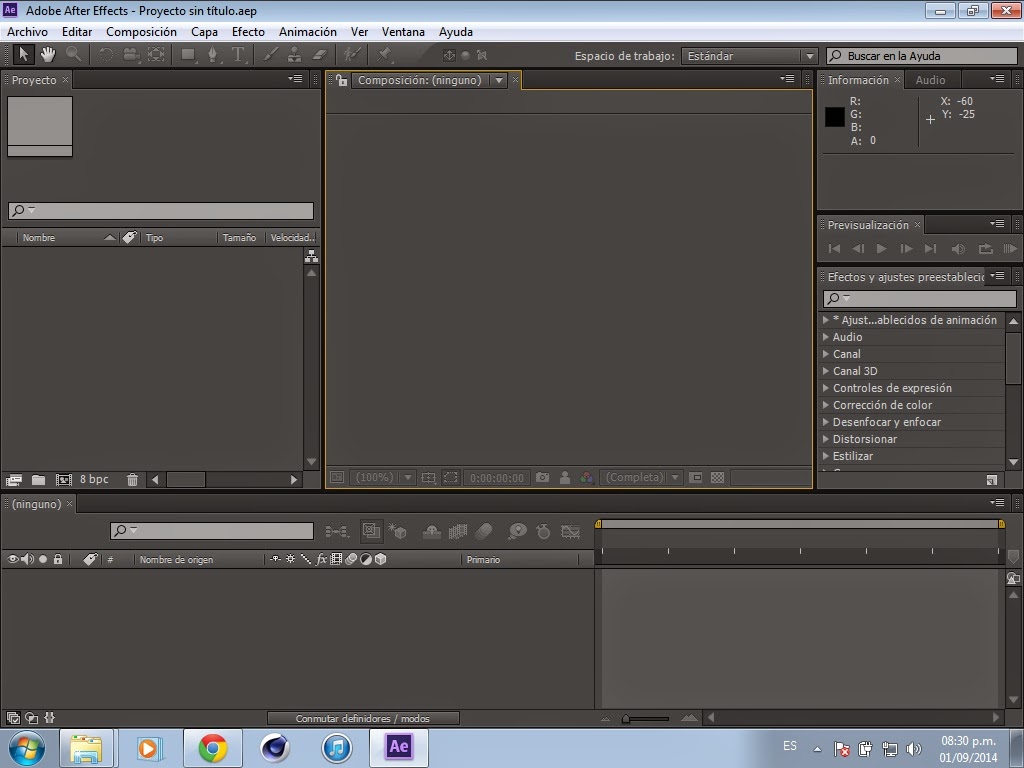Select the Rectangle shape tool
The image size is (1024, 768).
(188, 55)
